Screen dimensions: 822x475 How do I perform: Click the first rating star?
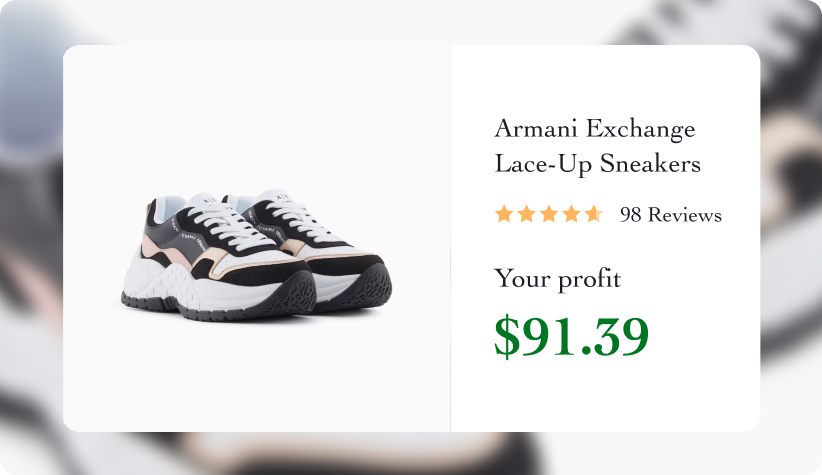[504, 214]
